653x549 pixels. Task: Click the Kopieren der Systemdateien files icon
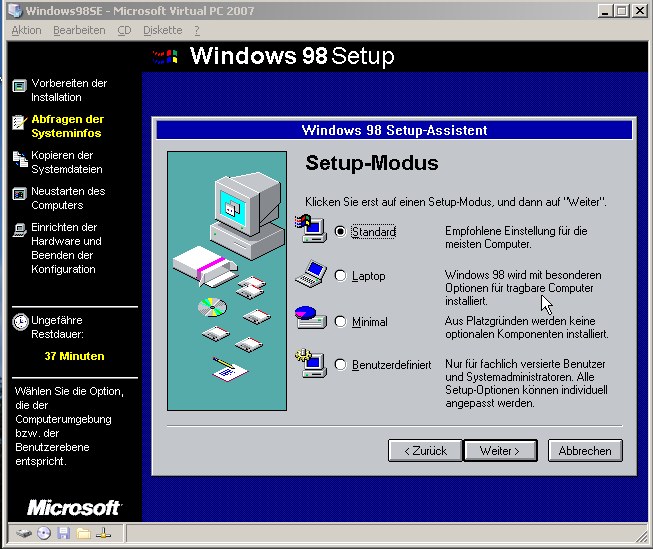20,159
